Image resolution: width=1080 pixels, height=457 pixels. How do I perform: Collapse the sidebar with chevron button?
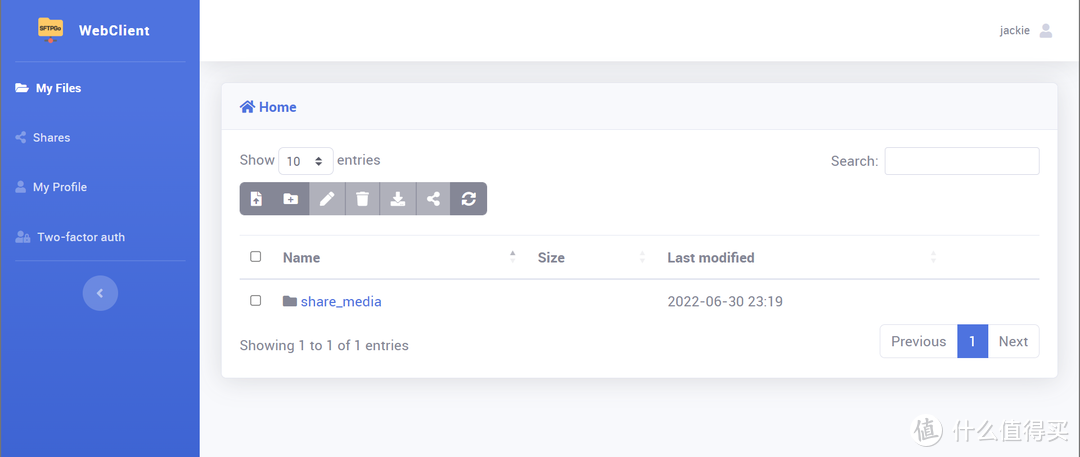100,293
